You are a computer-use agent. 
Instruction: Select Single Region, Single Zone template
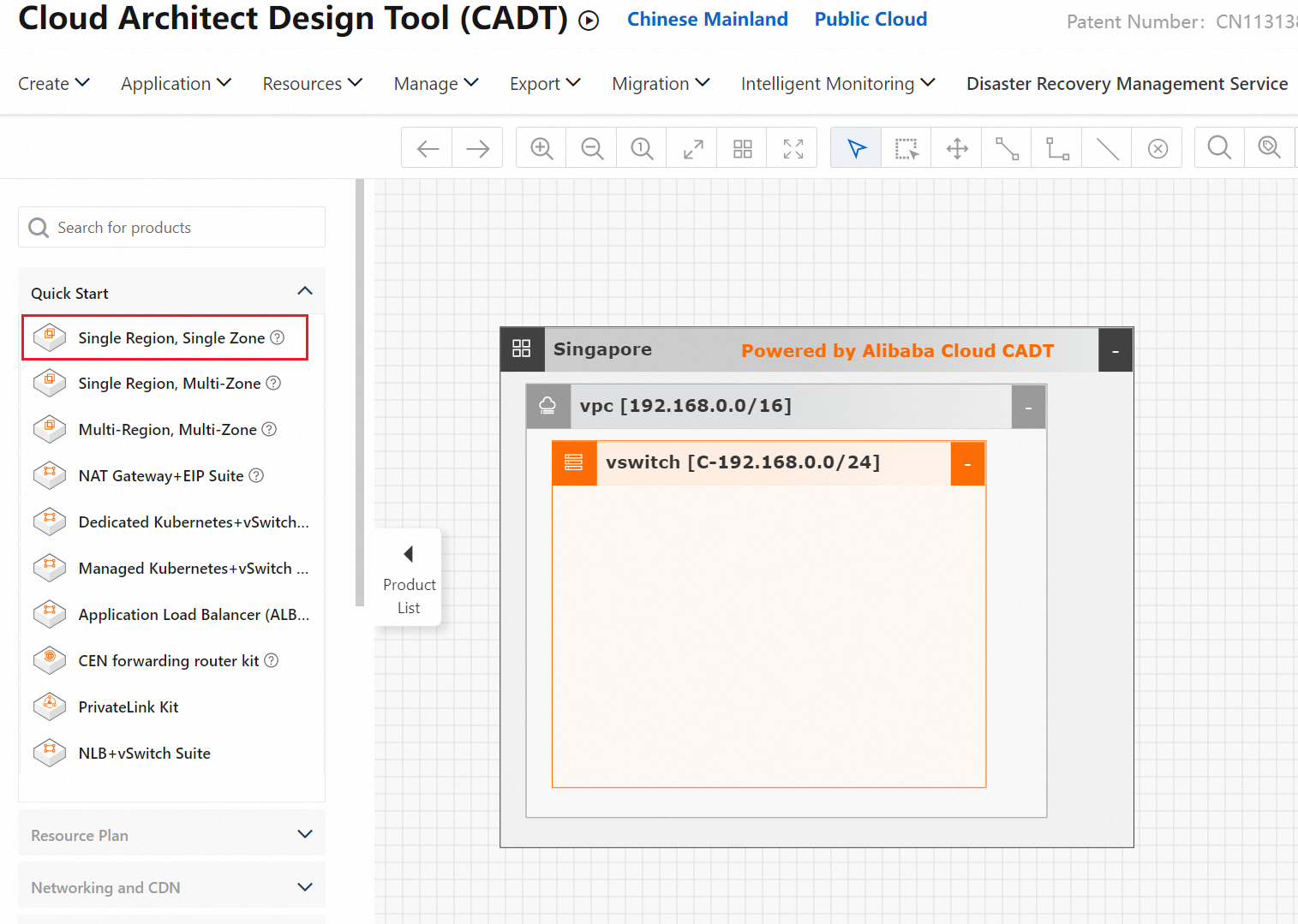pyautogui.click(x=164, y=337)
